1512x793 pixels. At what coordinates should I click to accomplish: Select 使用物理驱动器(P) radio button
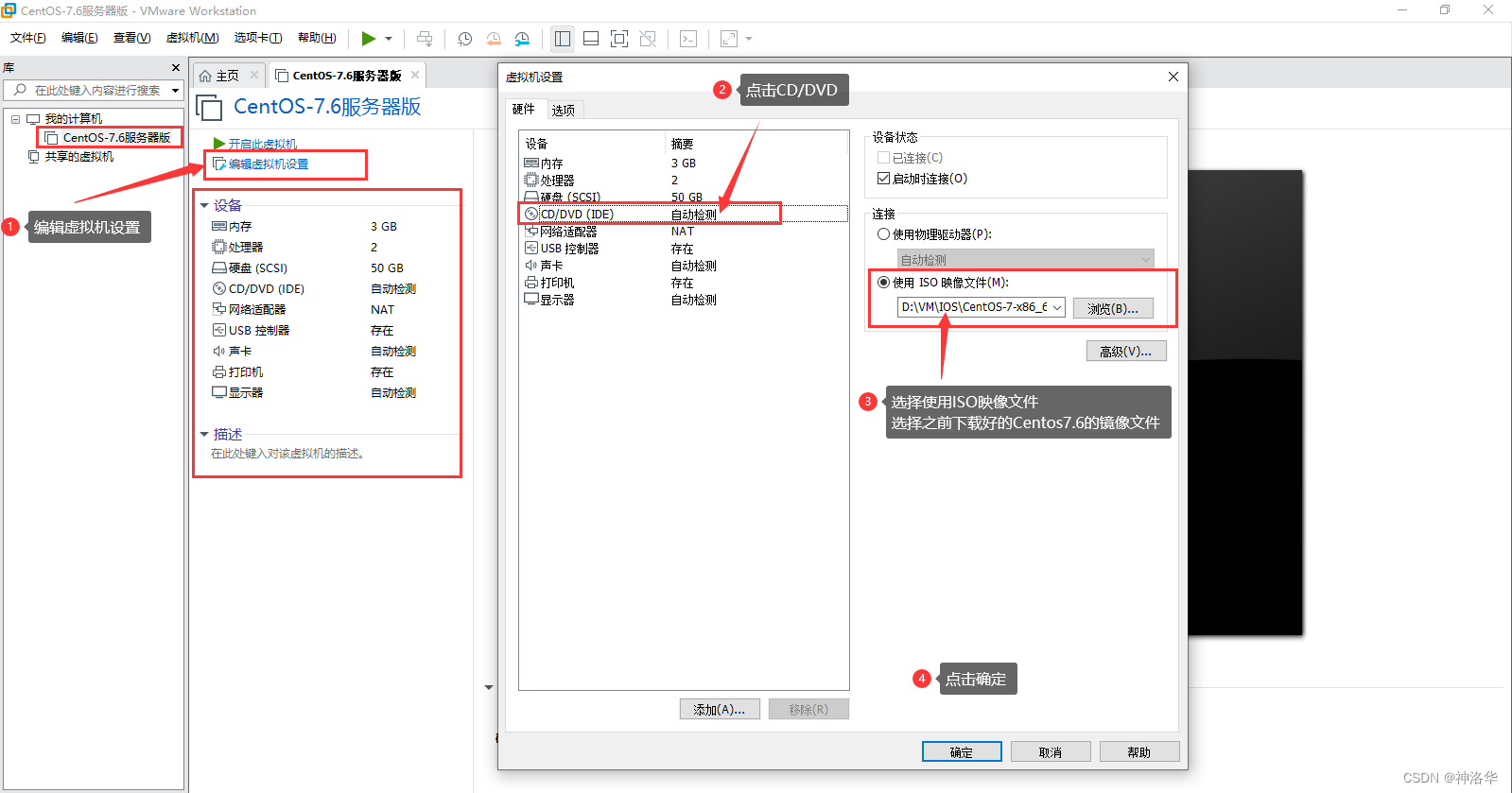pos(883,234)
